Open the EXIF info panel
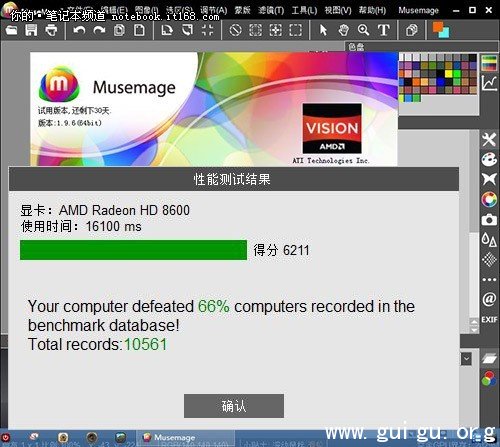The image size is (500, 447). [489, 320]
